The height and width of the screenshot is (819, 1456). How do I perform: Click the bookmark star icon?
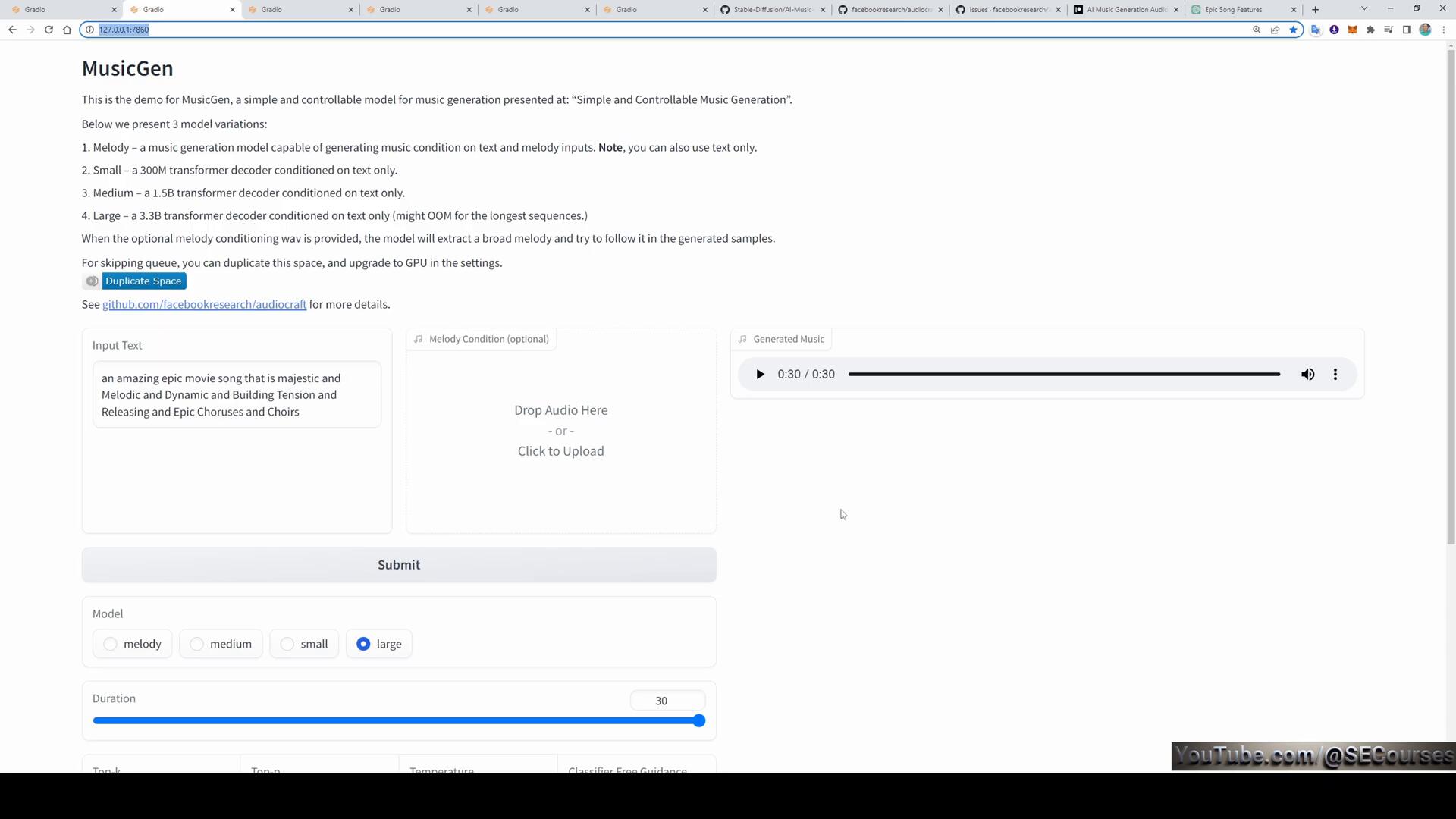coord(1294,30)
